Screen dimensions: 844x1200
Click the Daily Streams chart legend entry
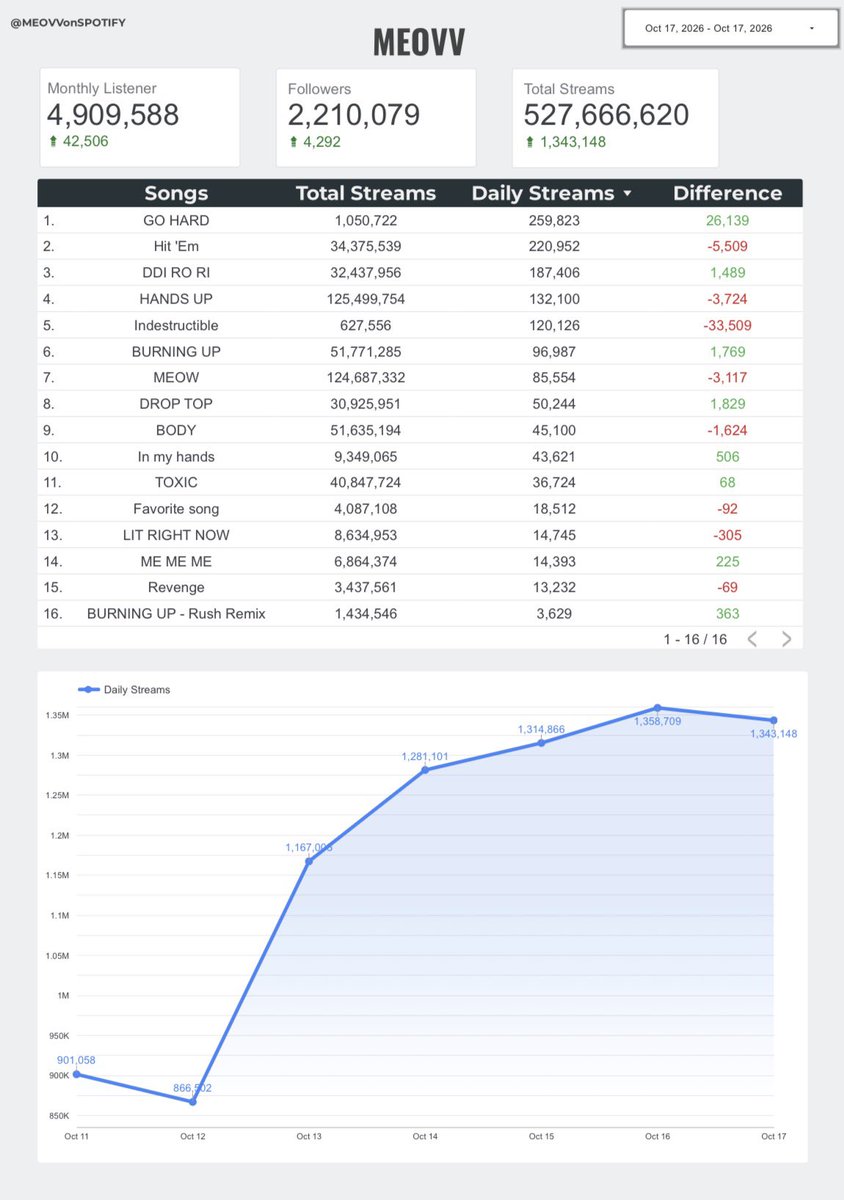124,689
